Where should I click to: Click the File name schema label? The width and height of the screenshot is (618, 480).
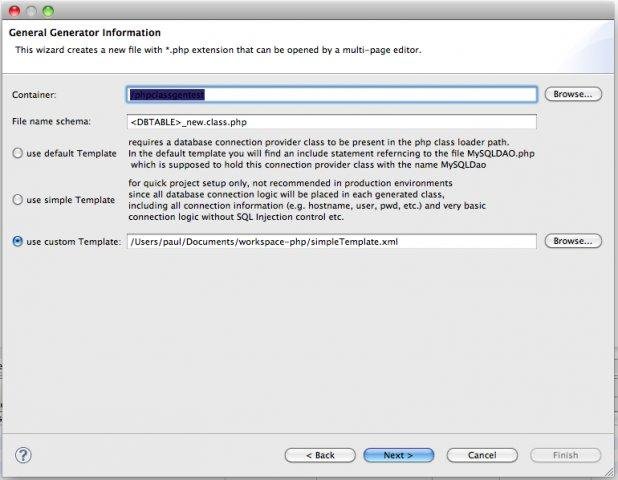tap(52, 121)
